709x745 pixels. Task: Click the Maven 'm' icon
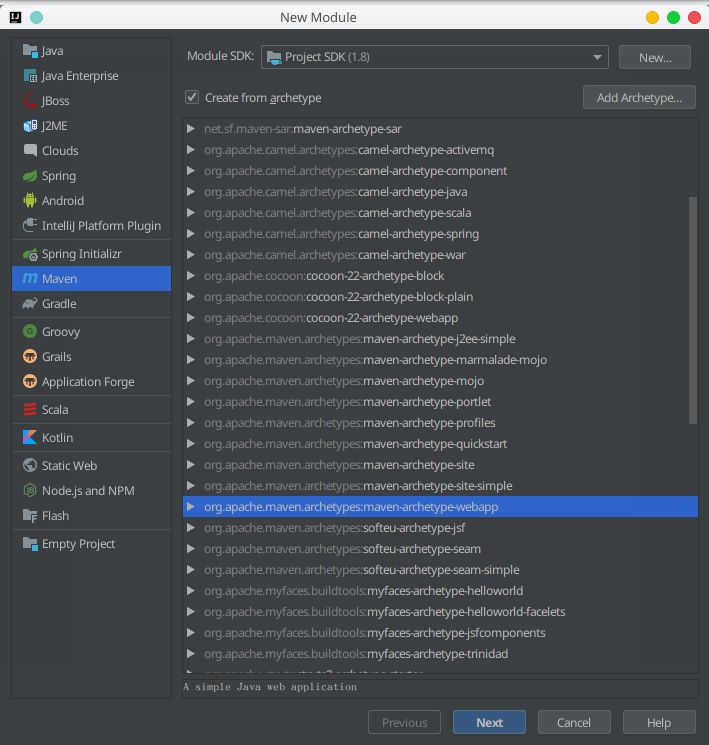tap(30, 278)
